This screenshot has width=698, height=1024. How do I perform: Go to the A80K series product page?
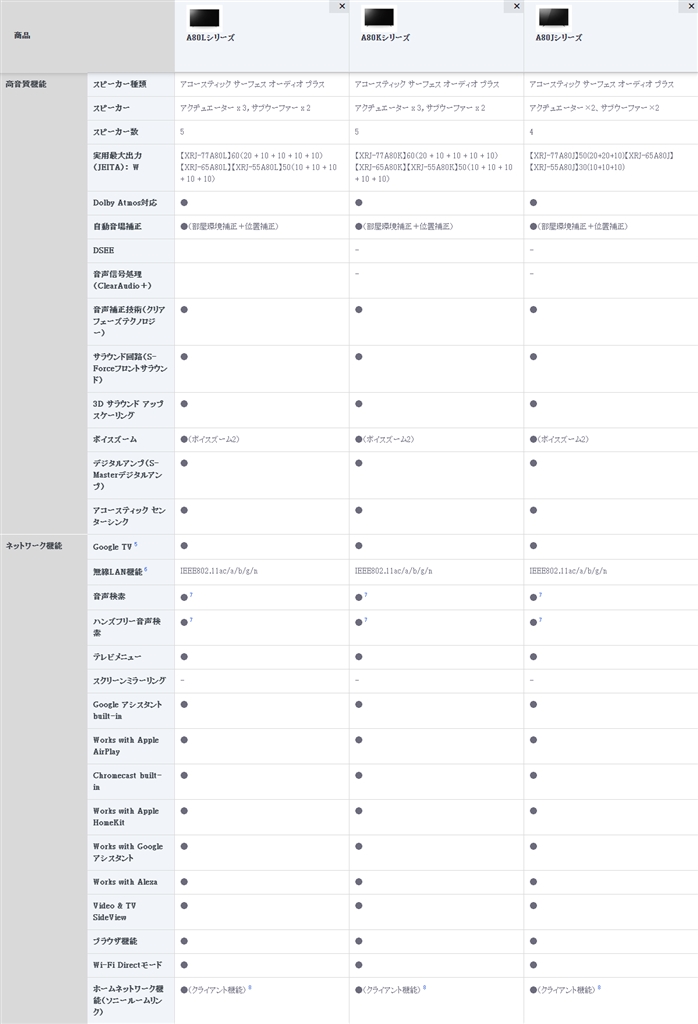[x=385, y=37]
